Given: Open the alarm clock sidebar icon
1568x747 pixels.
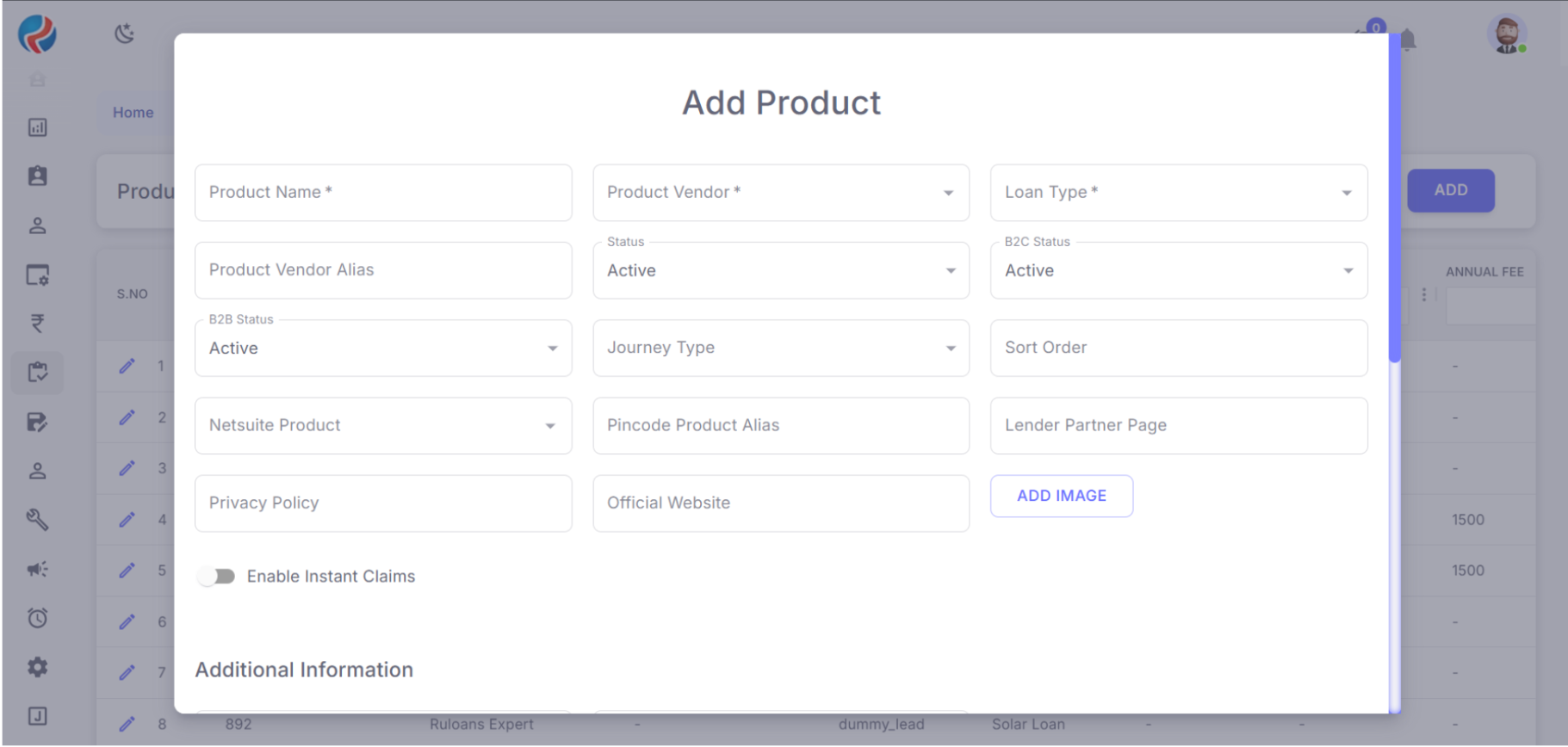Looking at the screenshot, I should point(37,618).
